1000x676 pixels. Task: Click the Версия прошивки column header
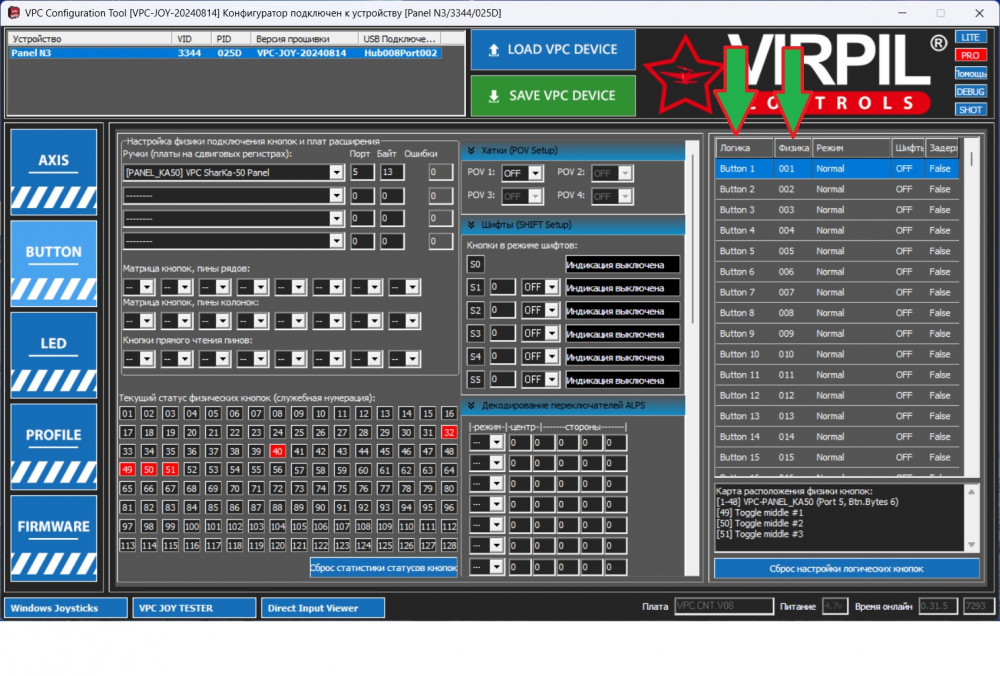coord(304,39)
